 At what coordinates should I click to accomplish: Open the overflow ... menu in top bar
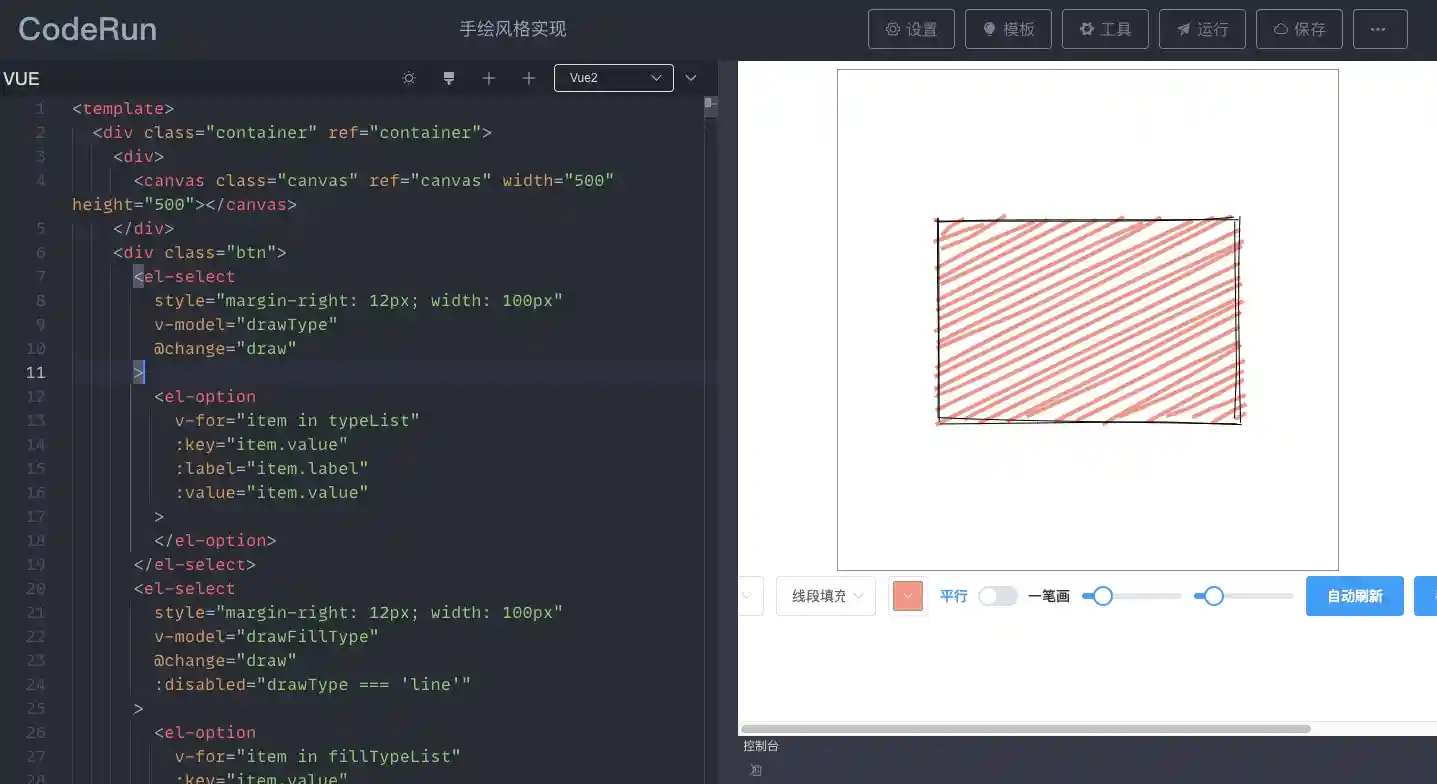[1379, 29]
